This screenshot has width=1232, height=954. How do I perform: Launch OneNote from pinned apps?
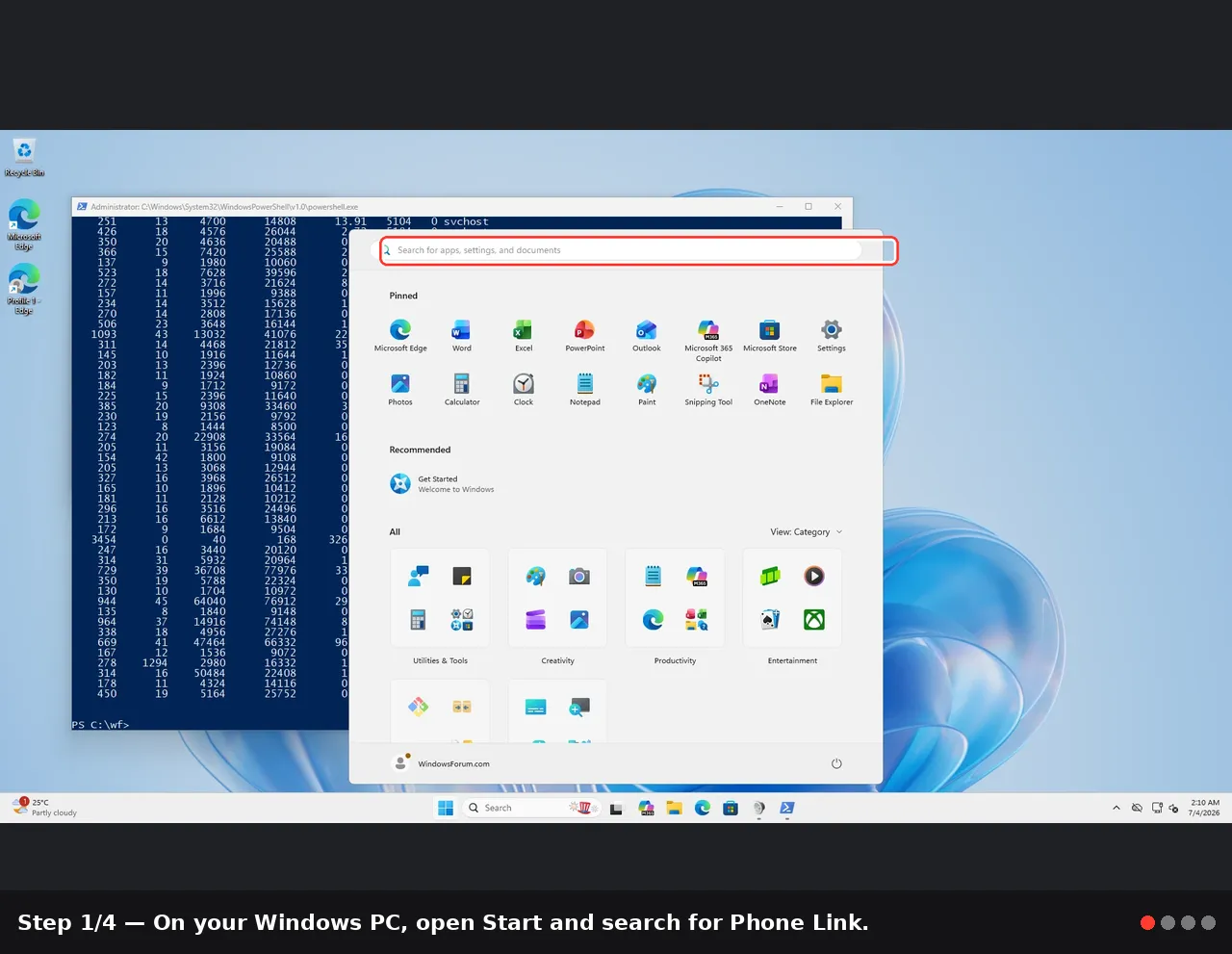(770, 390)
